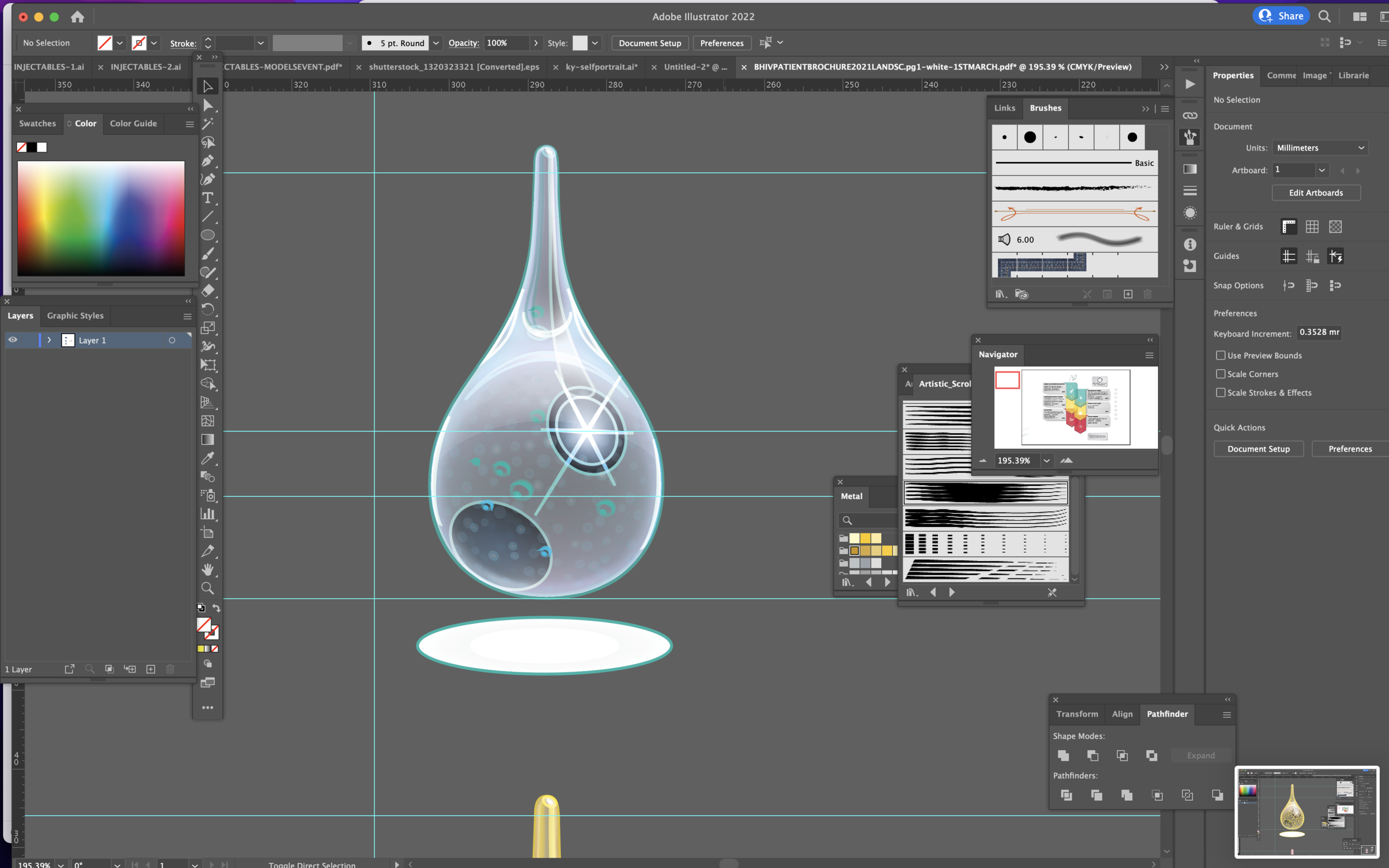Viewport: 1389px width, 868px height.
Task: Select the Hand tool
Action: click(208, 569)
